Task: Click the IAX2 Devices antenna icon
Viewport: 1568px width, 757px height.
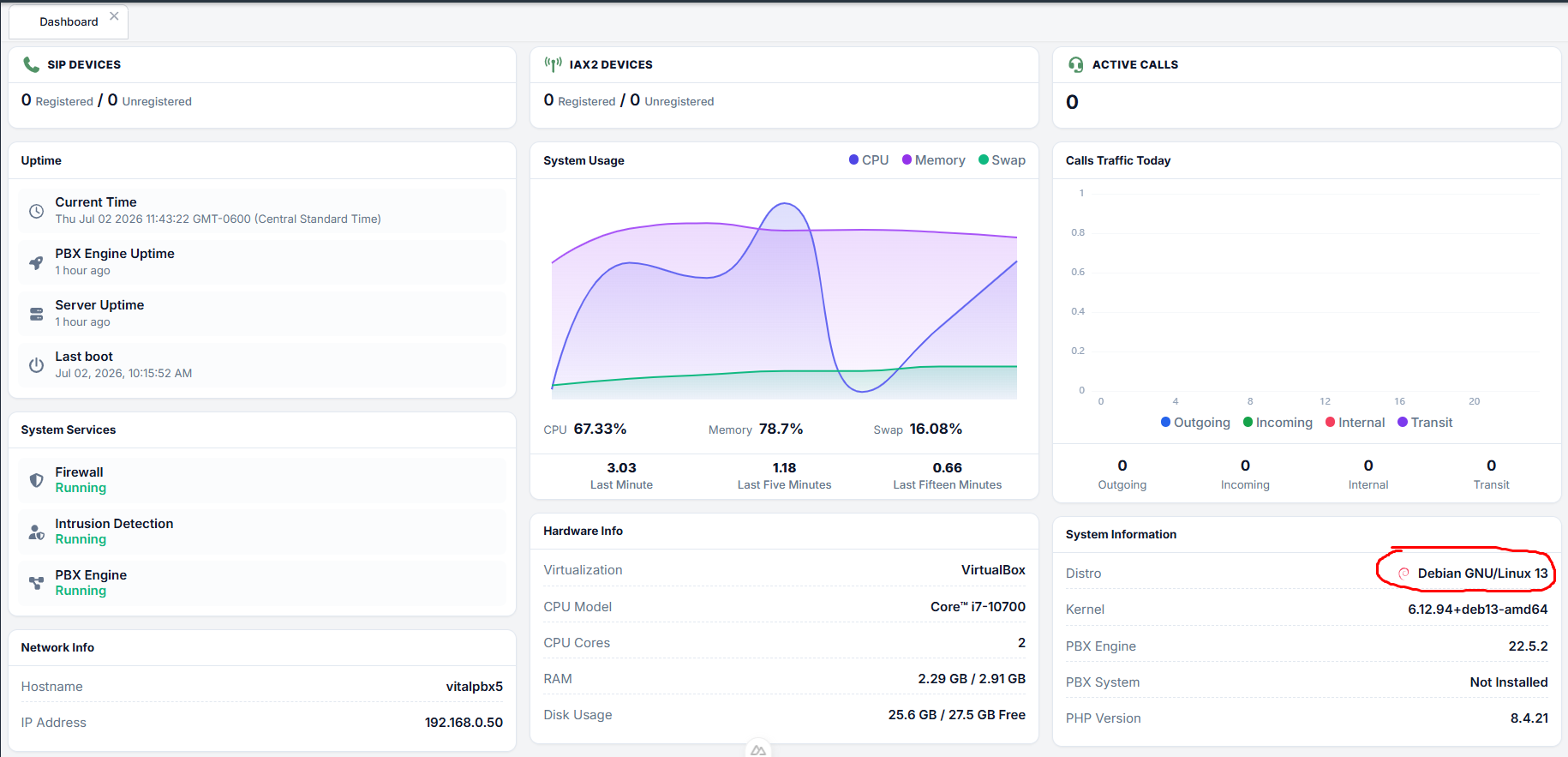Action: pos(554,64)
